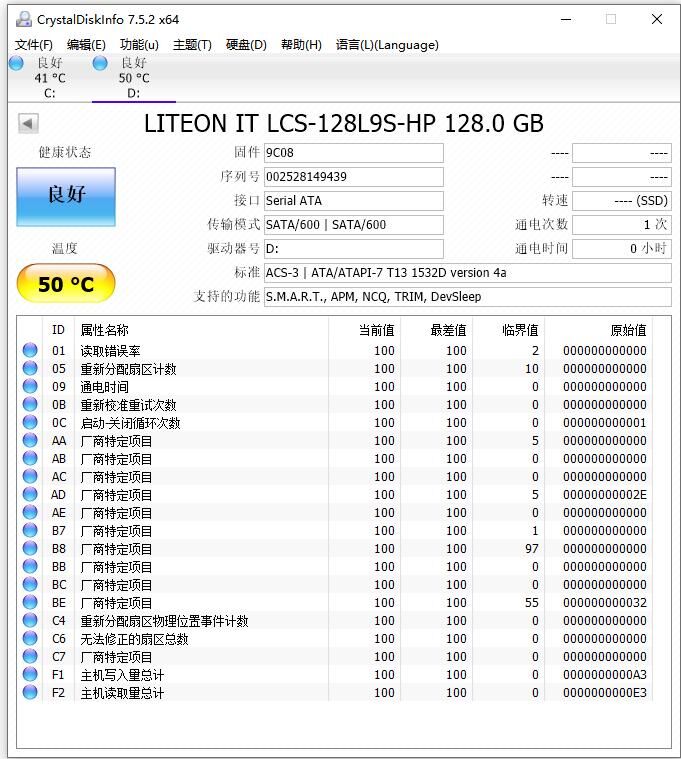Click raw value 0000000000A3 in row F1

click(605, 675)
